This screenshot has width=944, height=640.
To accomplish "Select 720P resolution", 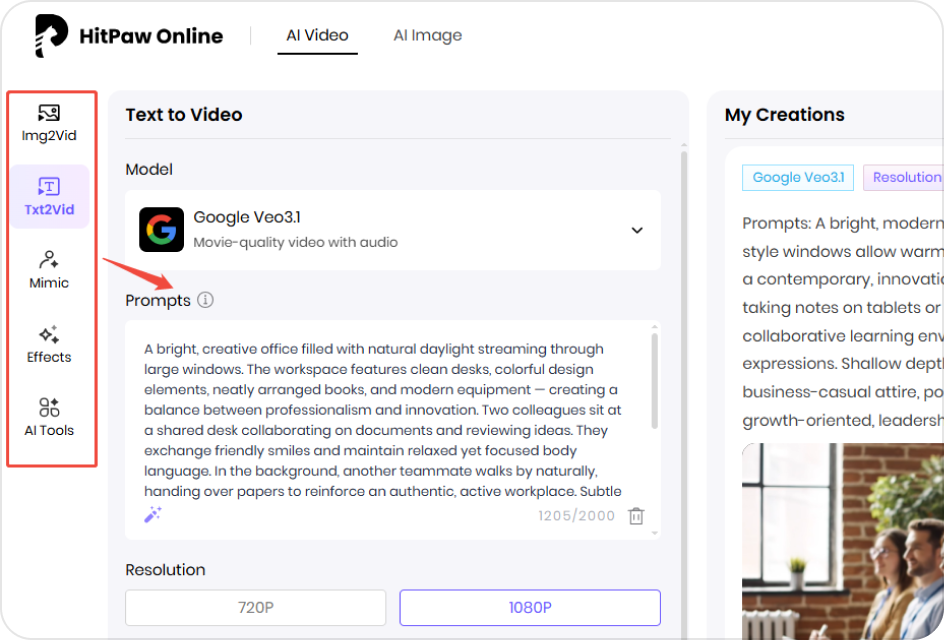I will pos(255,607).
